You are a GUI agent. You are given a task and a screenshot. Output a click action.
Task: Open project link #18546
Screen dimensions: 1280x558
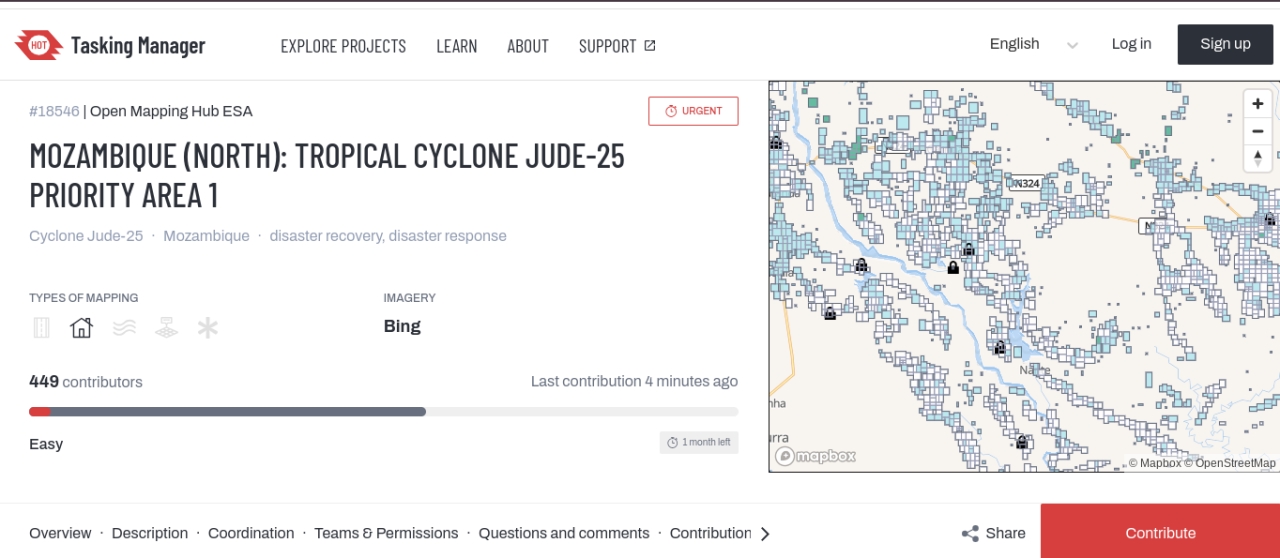[54, 111]
